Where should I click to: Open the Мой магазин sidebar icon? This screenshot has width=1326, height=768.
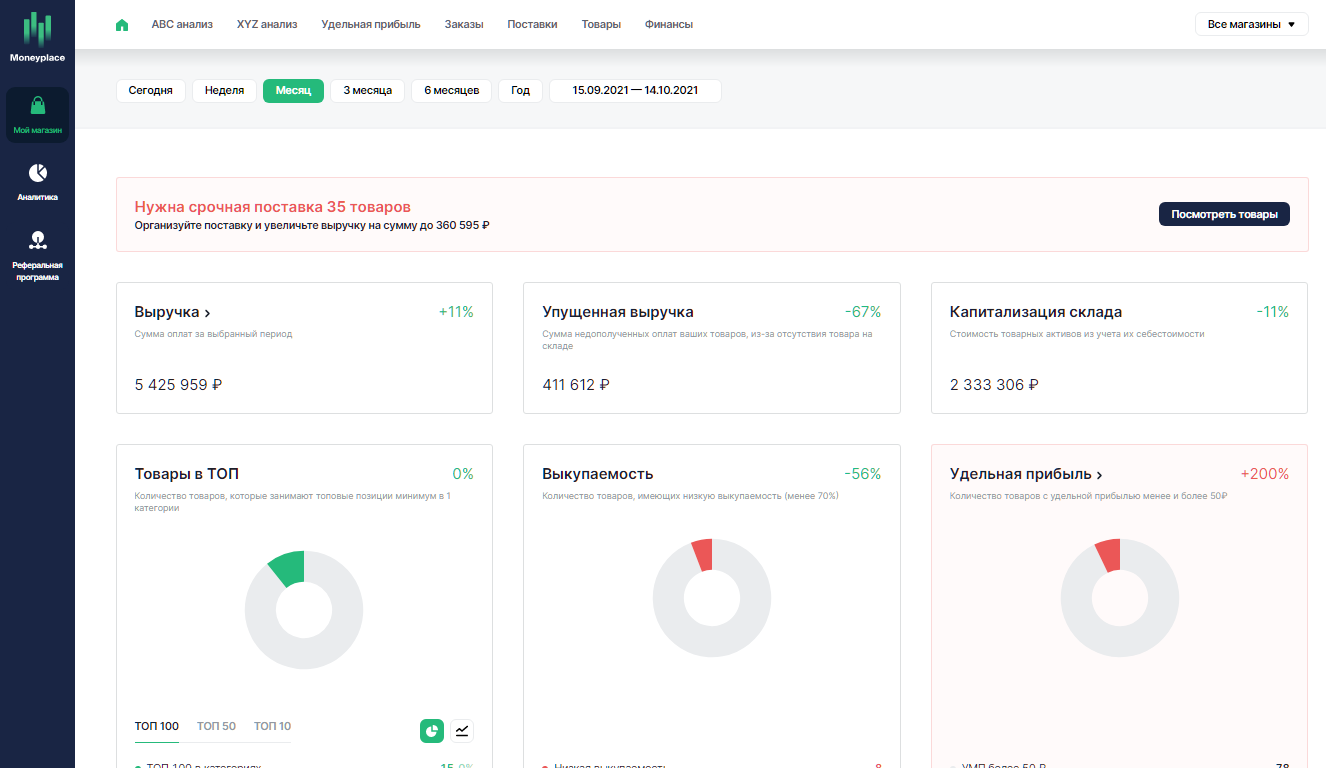[37, 106]
